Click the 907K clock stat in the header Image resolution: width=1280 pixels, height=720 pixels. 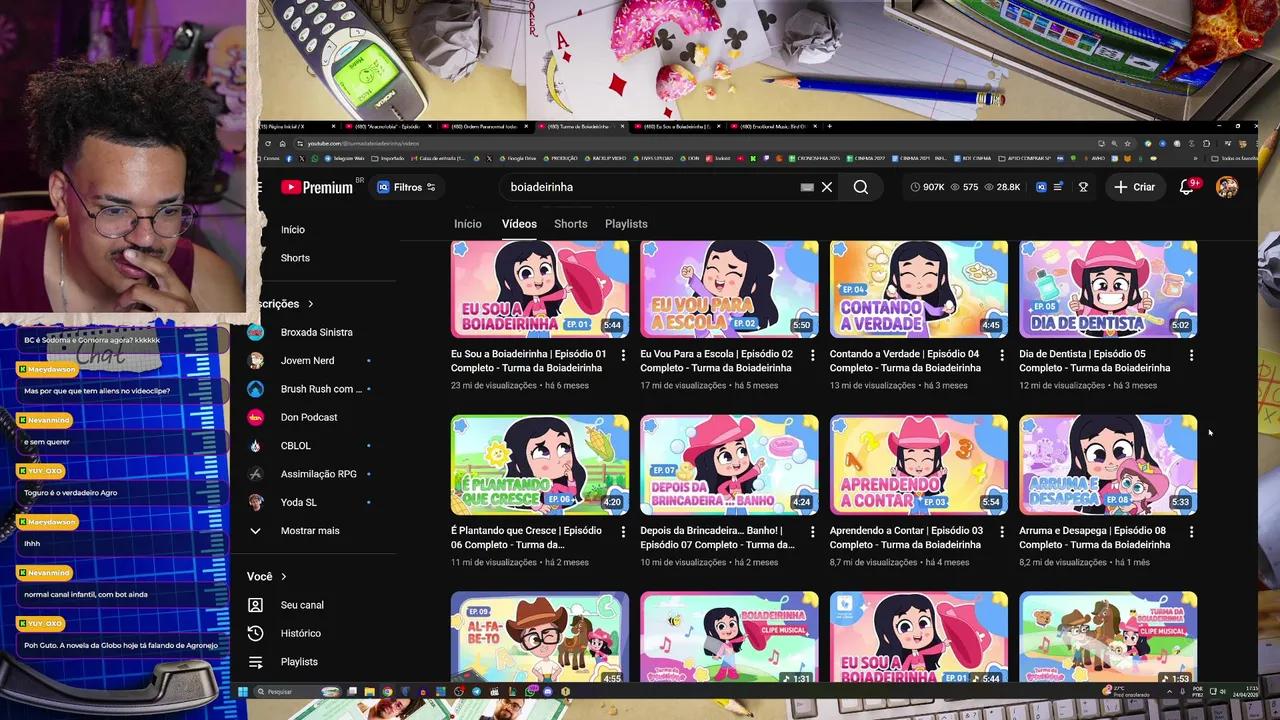(927, 187)
